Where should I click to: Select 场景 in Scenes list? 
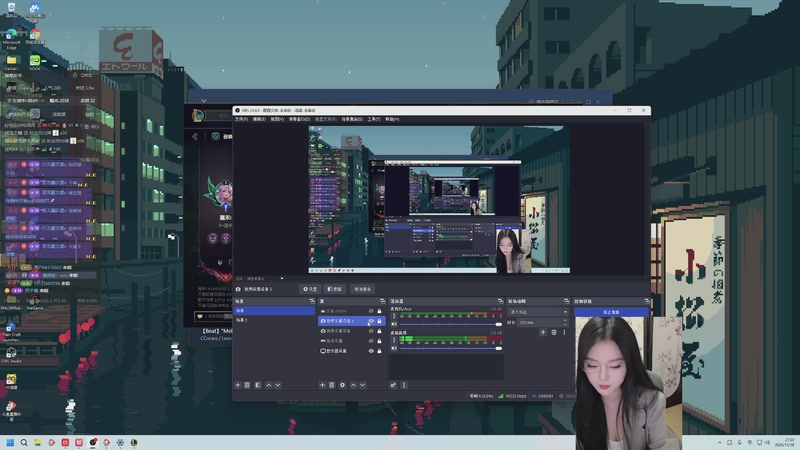(274, 310)
